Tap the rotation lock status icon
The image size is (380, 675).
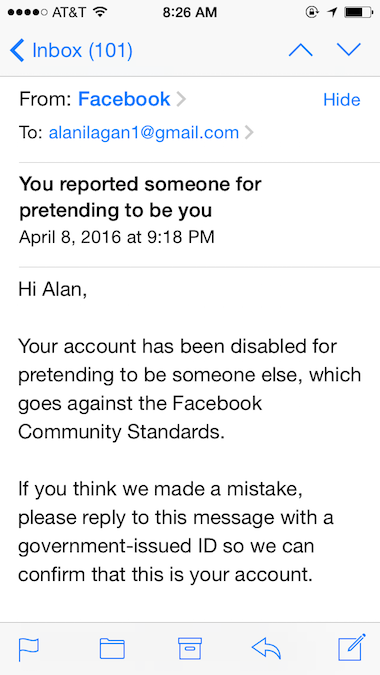(x=311, y=12)
